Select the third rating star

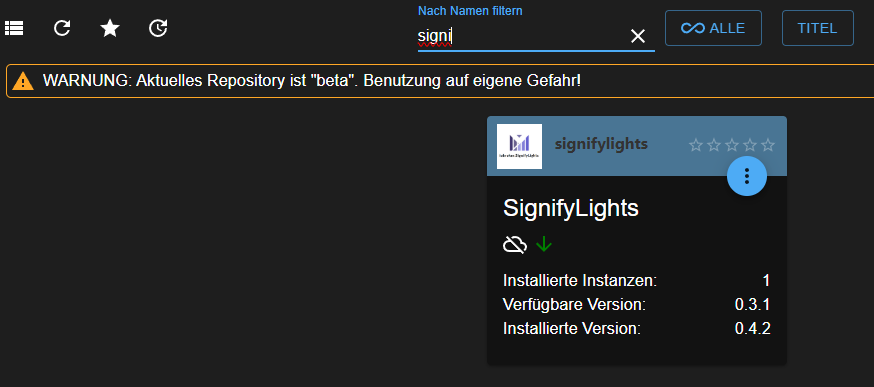point(732,146)
